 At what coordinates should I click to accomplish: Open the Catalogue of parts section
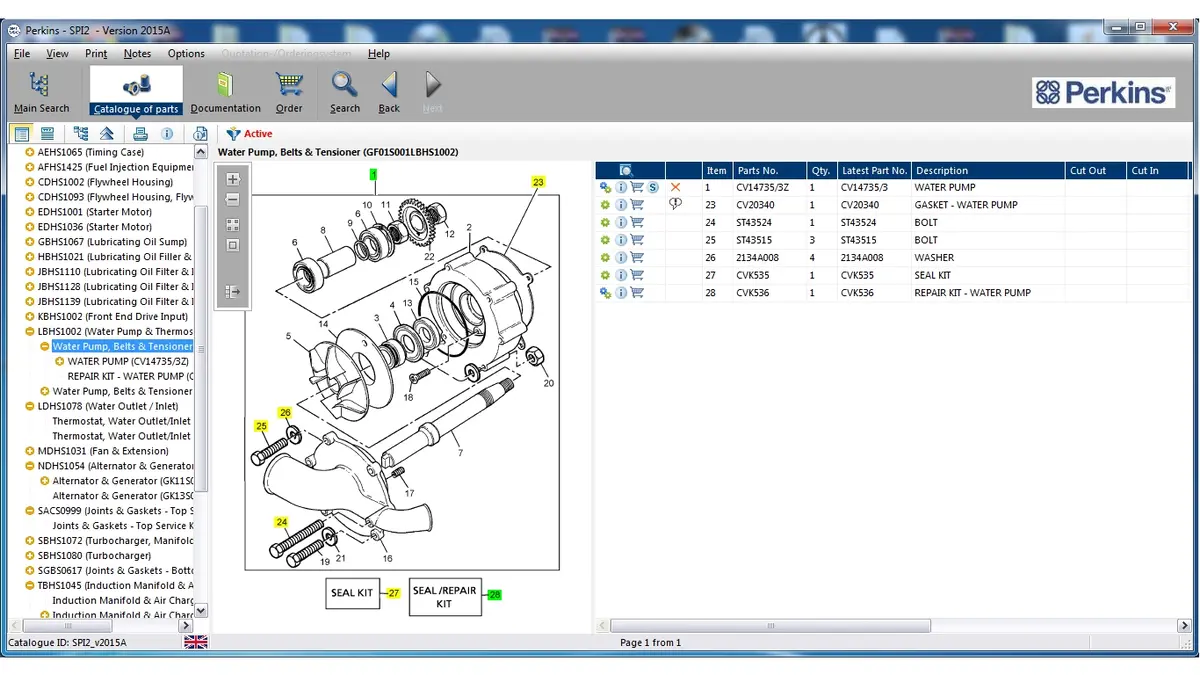click(x=136, y=92)
